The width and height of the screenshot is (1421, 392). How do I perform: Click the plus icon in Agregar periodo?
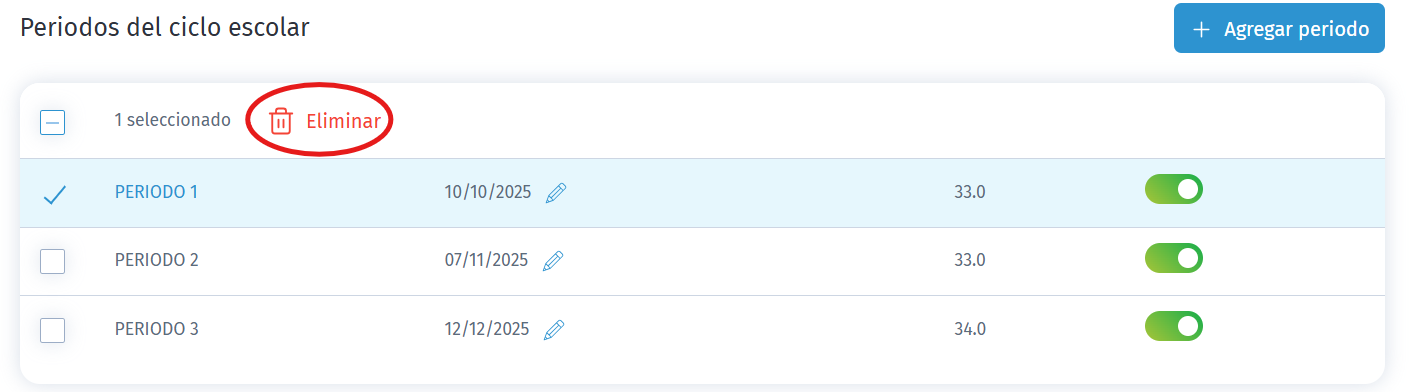pyautogui.click(x=1202, y=29)
